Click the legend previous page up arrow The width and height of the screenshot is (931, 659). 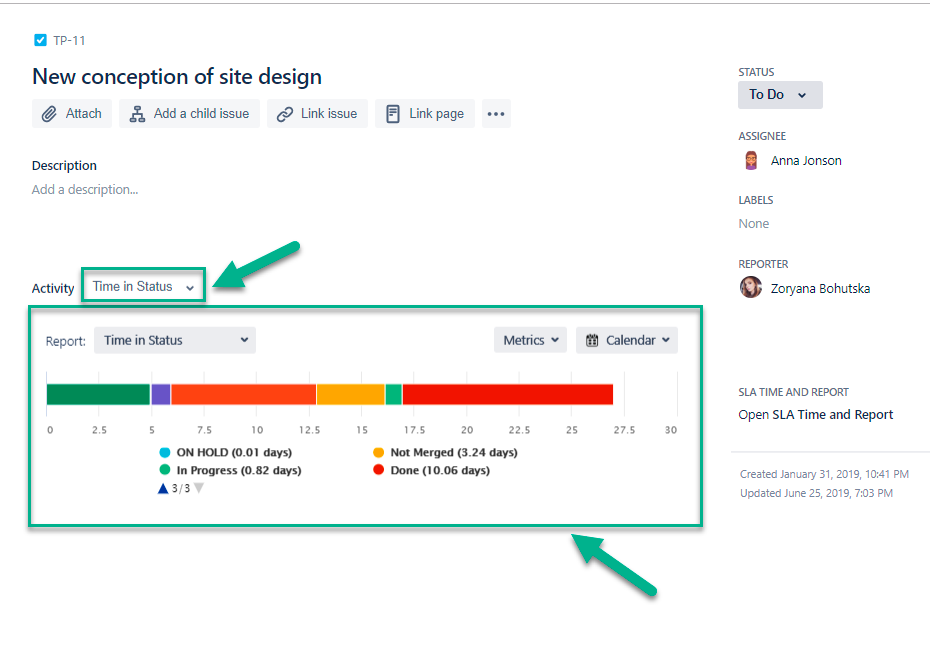pyautogui.click(x=163, y=489)
